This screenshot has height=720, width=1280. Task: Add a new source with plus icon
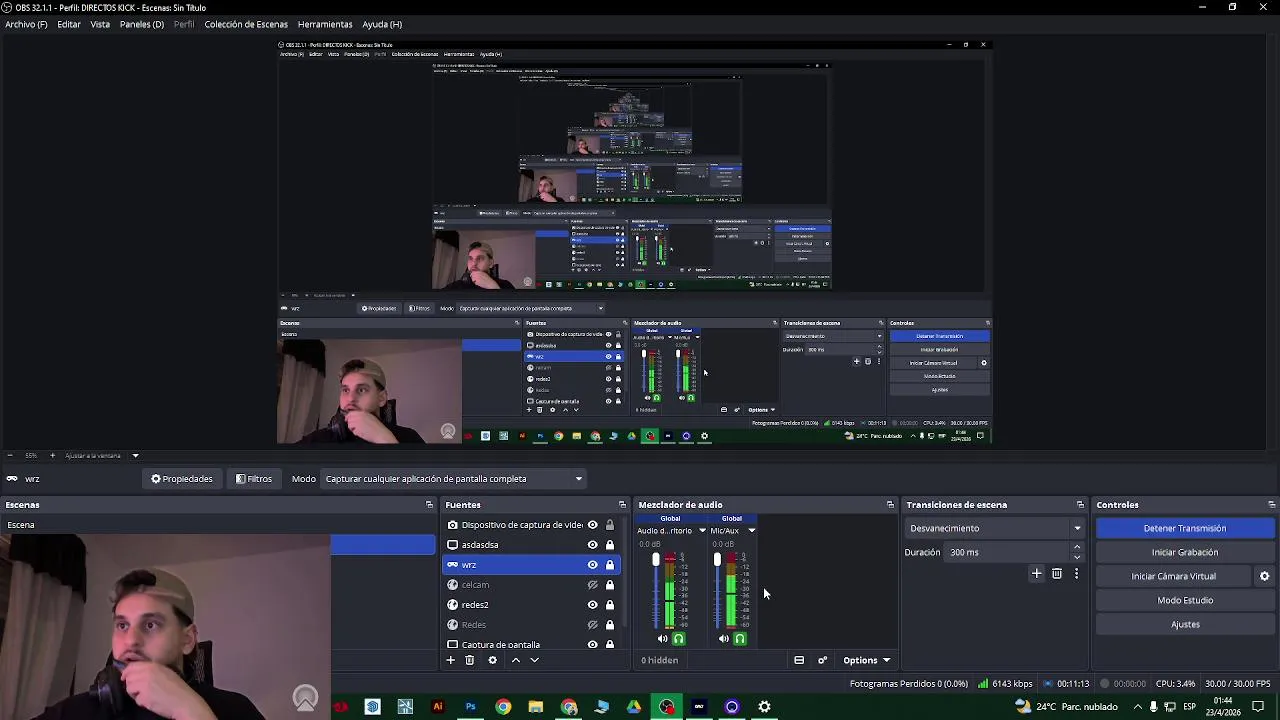[x=450, y=660]
